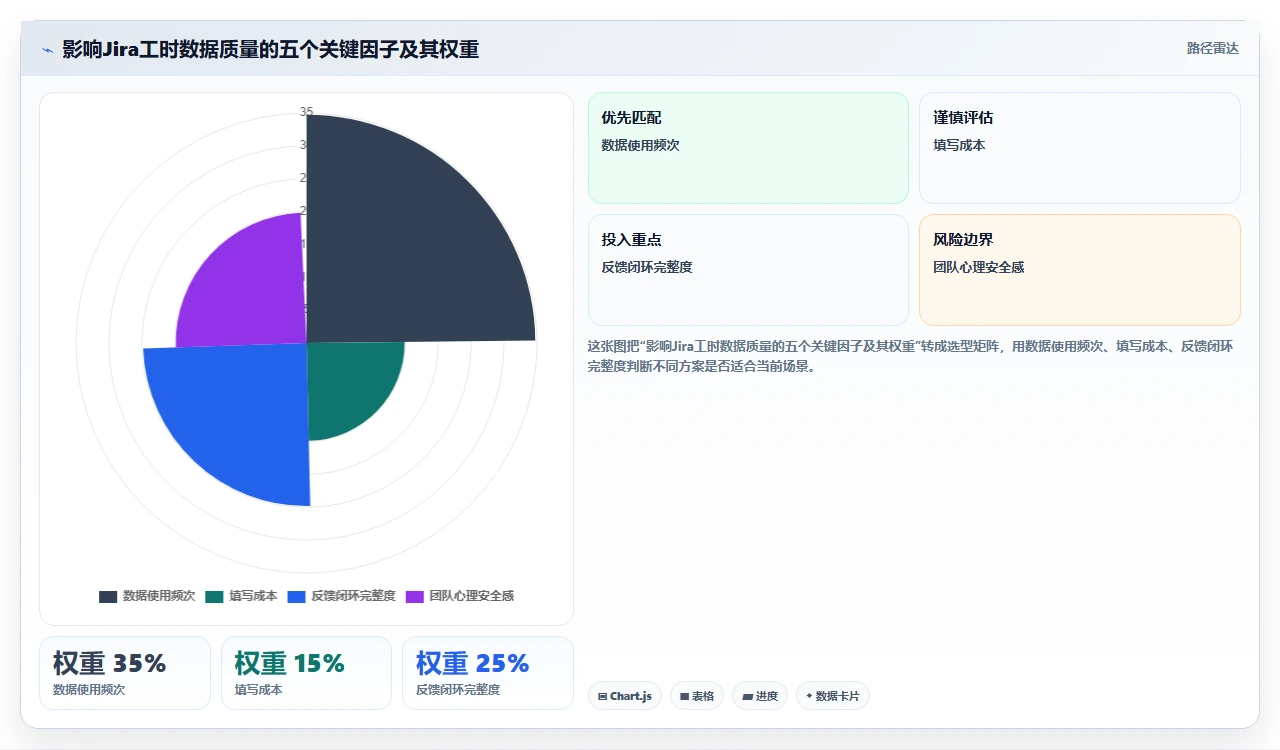
Task: Click 反馈闭环完整度 text in 投入重点 card
Action: pos(647,267)
